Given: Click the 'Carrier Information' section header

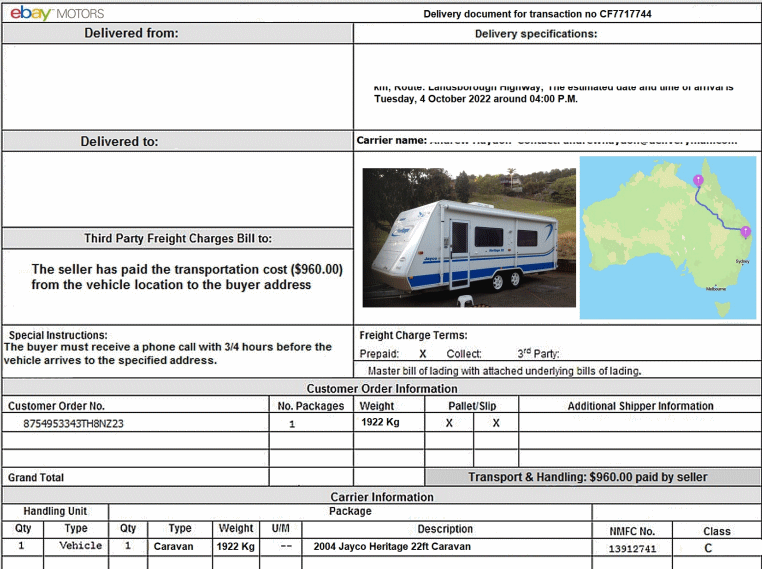Looking at the screenshot, I should tap(382, 497).
